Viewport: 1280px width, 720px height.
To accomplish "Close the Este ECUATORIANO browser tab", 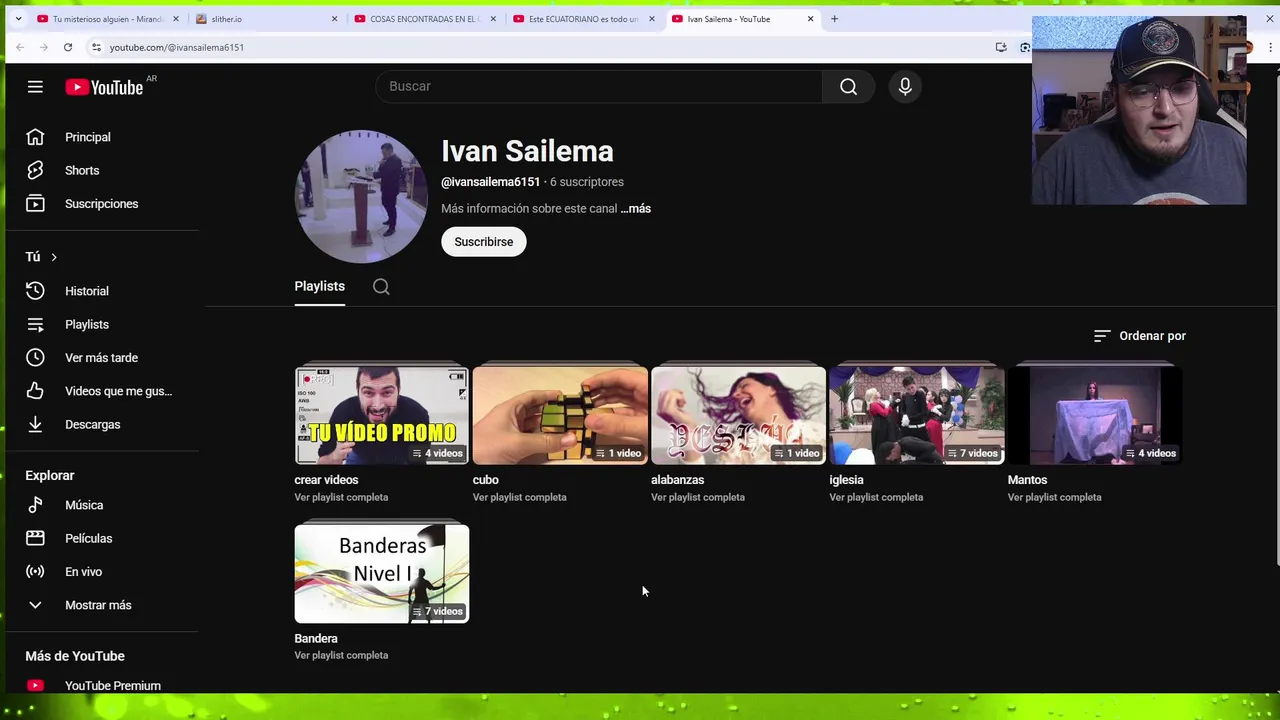I will (x=652, y=19).
